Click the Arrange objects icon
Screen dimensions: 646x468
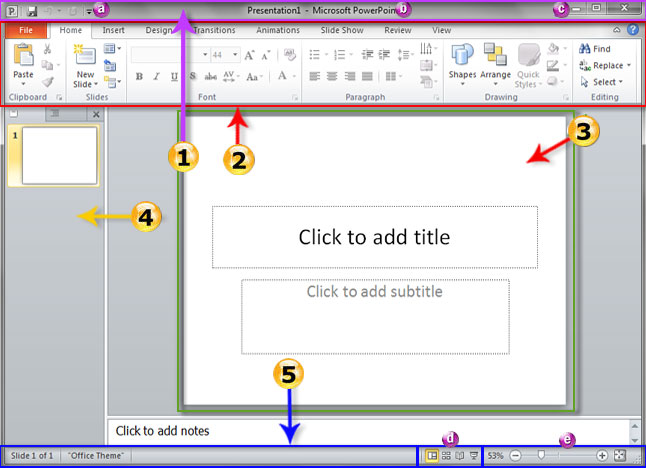(x=495, y=55)
